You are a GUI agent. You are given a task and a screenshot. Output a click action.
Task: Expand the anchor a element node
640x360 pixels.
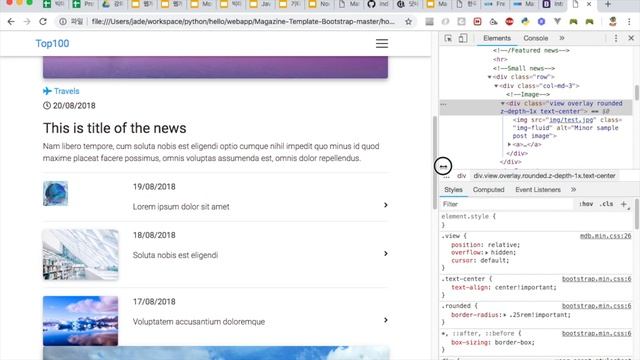click(509, 144)
